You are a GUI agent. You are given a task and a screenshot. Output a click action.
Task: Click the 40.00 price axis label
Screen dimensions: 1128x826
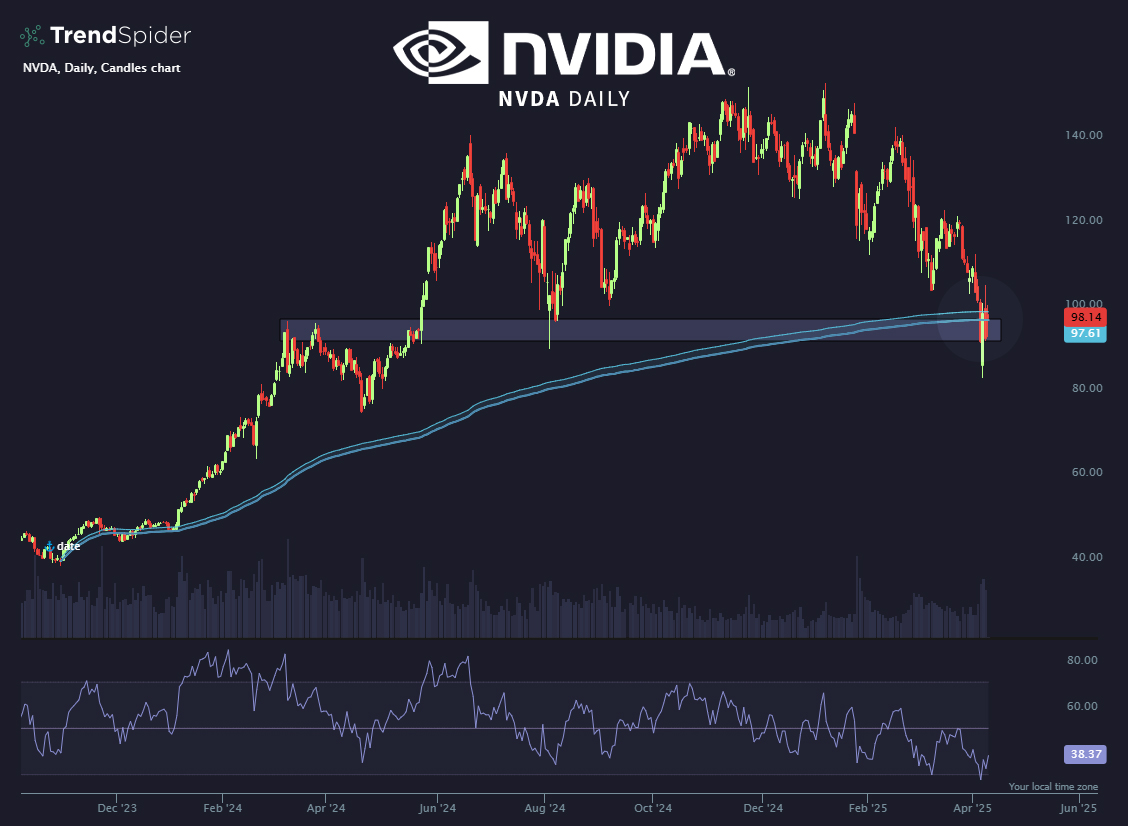pos(1086,557)
